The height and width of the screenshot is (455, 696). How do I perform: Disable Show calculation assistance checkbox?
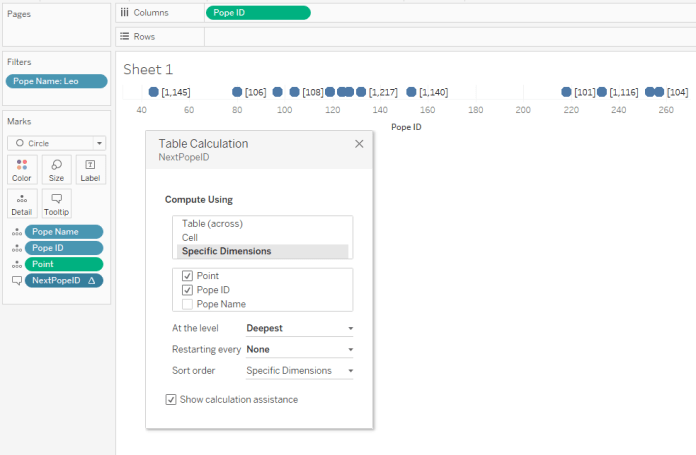click(171, 399)
